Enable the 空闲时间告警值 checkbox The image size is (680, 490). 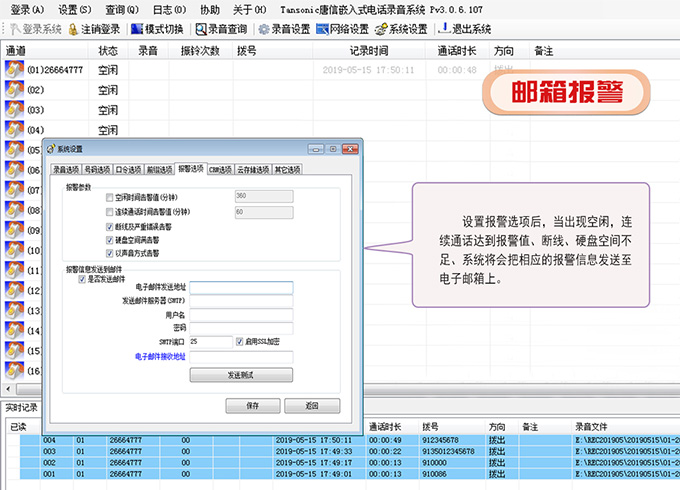click(110, 198)
